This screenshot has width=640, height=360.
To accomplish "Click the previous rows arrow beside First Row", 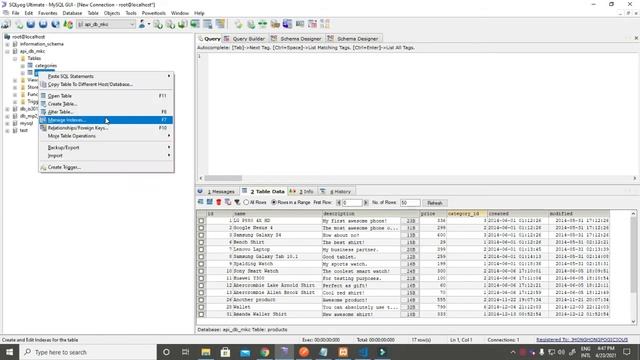I will 338,202.
